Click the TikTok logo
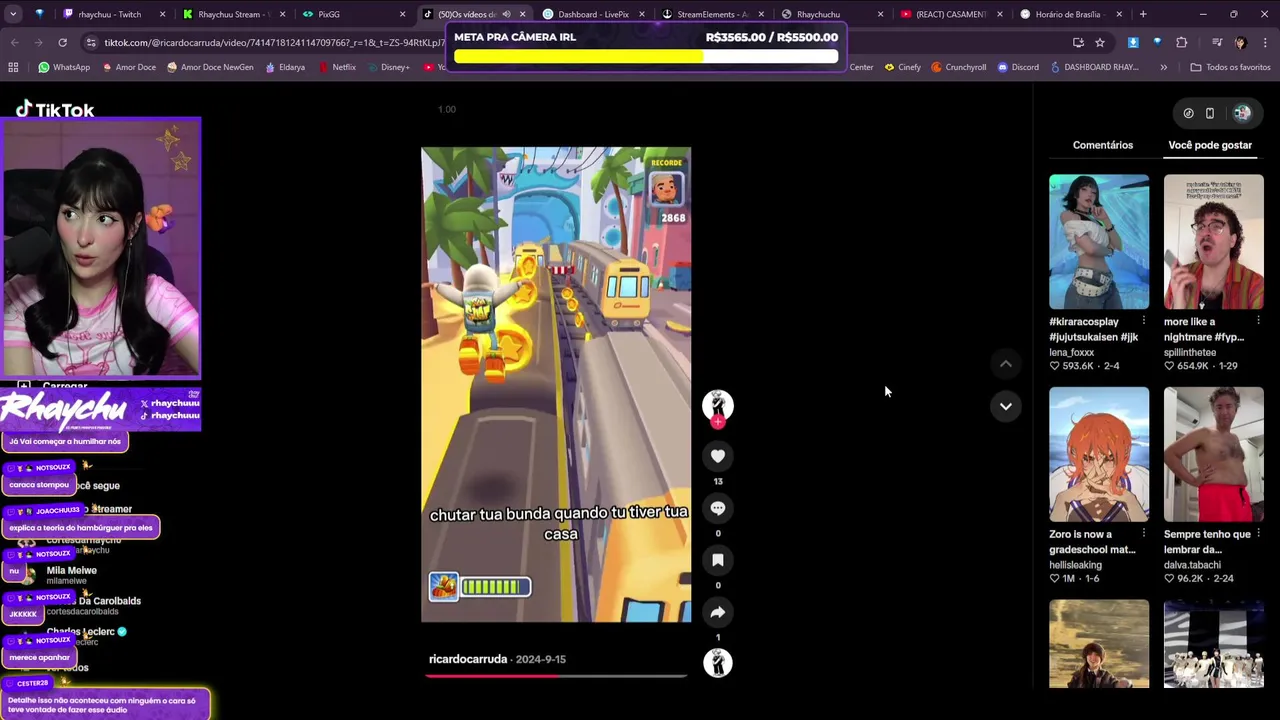This screenshot has height=720, width=1280. click(x=55, y=109)
